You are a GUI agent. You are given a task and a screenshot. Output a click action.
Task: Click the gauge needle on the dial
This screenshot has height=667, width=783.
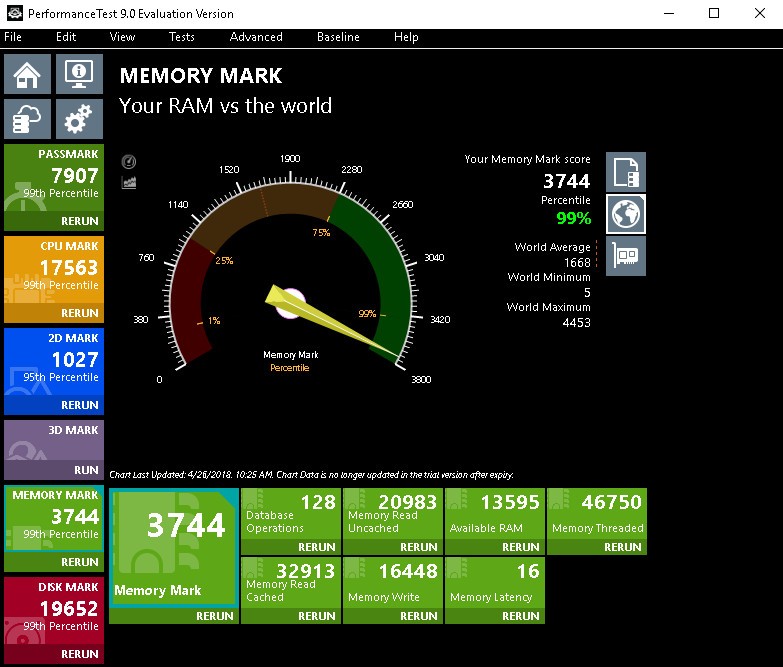click(x=330, y=323)
